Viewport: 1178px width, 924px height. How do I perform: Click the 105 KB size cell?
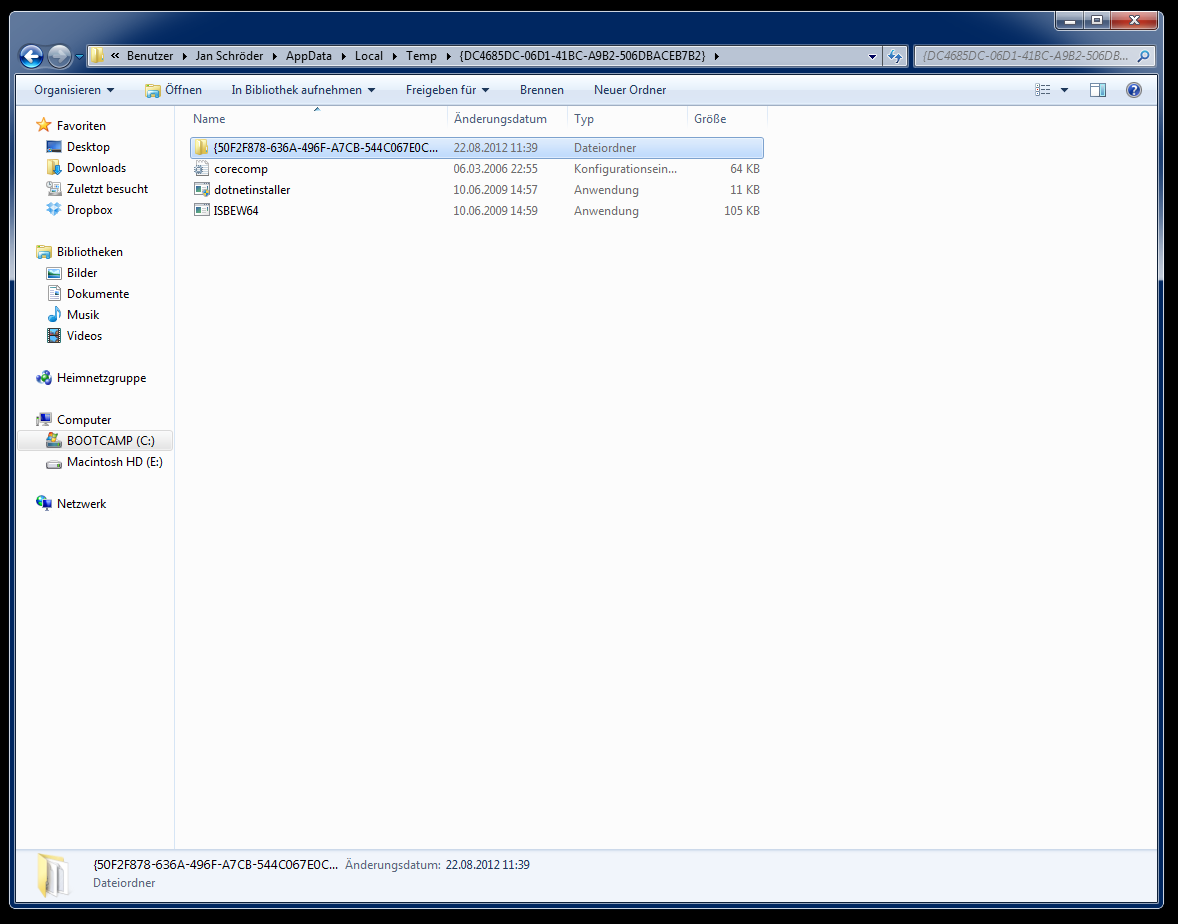tap(742, 211)
